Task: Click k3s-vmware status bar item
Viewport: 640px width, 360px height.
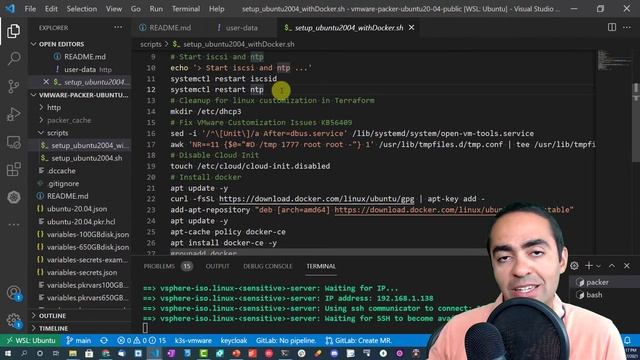Action: coord(193,340)
